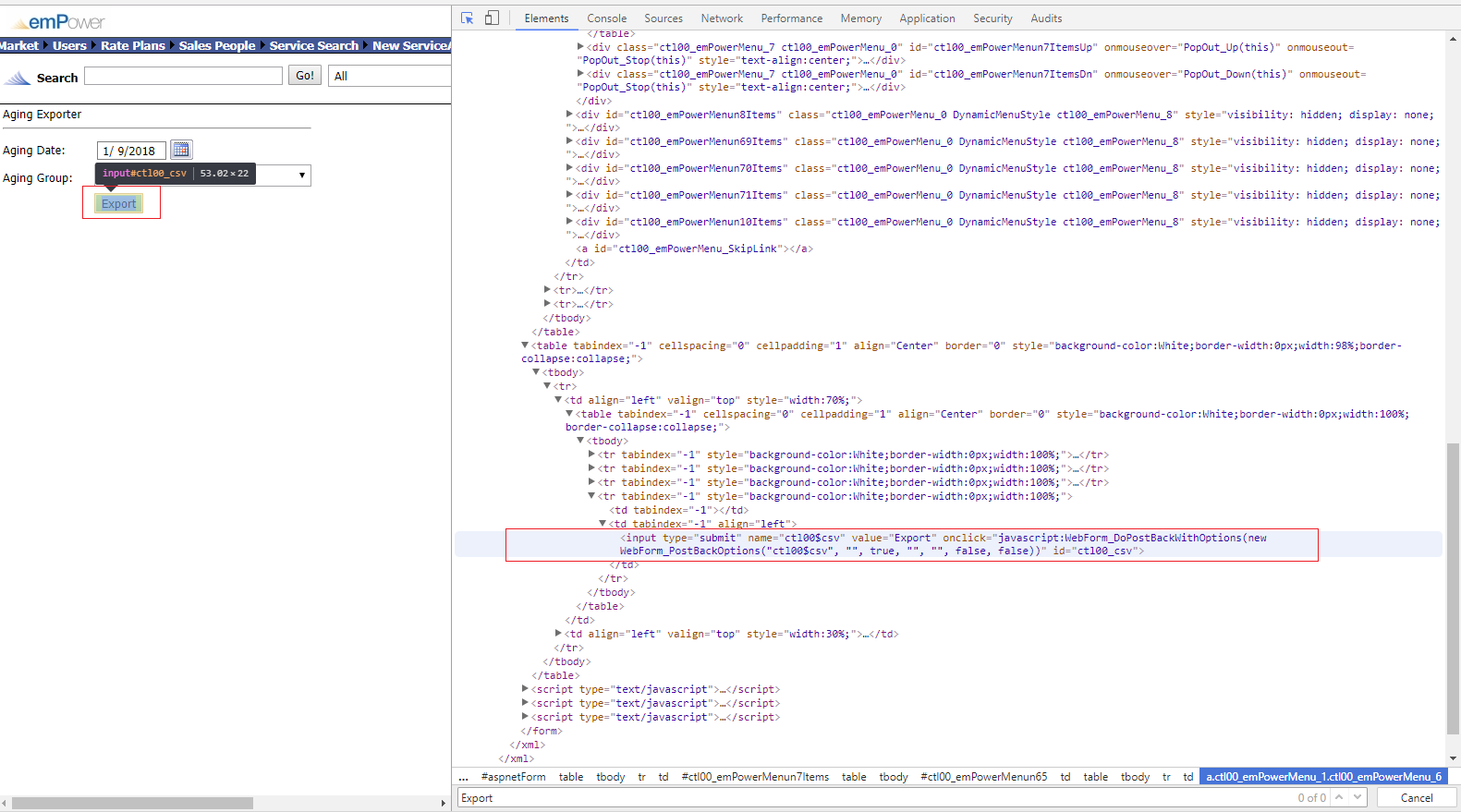
Task: Go to next search result arrow
Action: click(1358, 797)
